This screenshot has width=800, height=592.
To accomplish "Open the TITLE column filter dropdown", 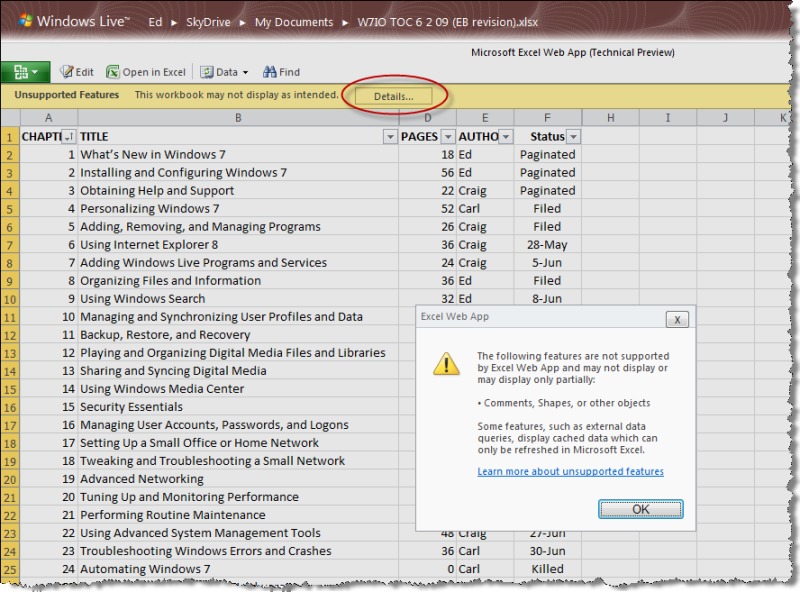I will click(390, 137).
